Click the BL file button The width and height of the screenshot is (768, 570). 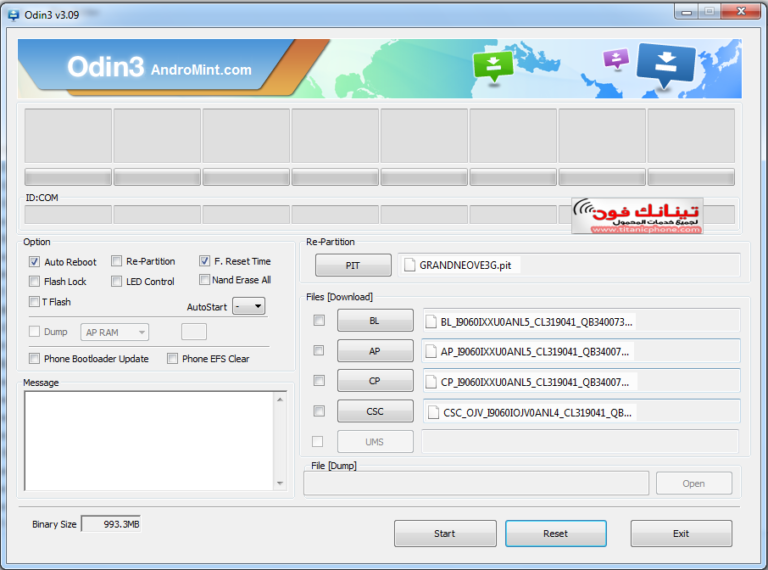[375, 321]
